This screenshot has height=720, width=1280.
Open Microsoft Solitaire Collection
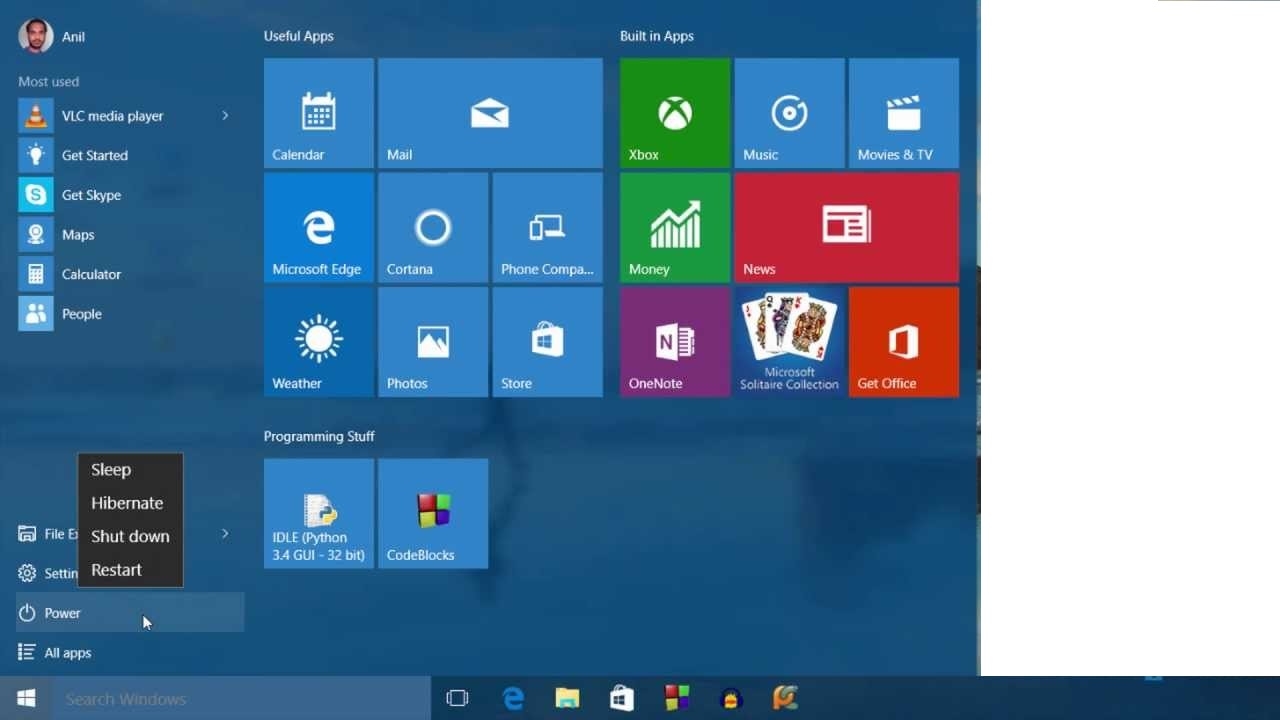789,341
